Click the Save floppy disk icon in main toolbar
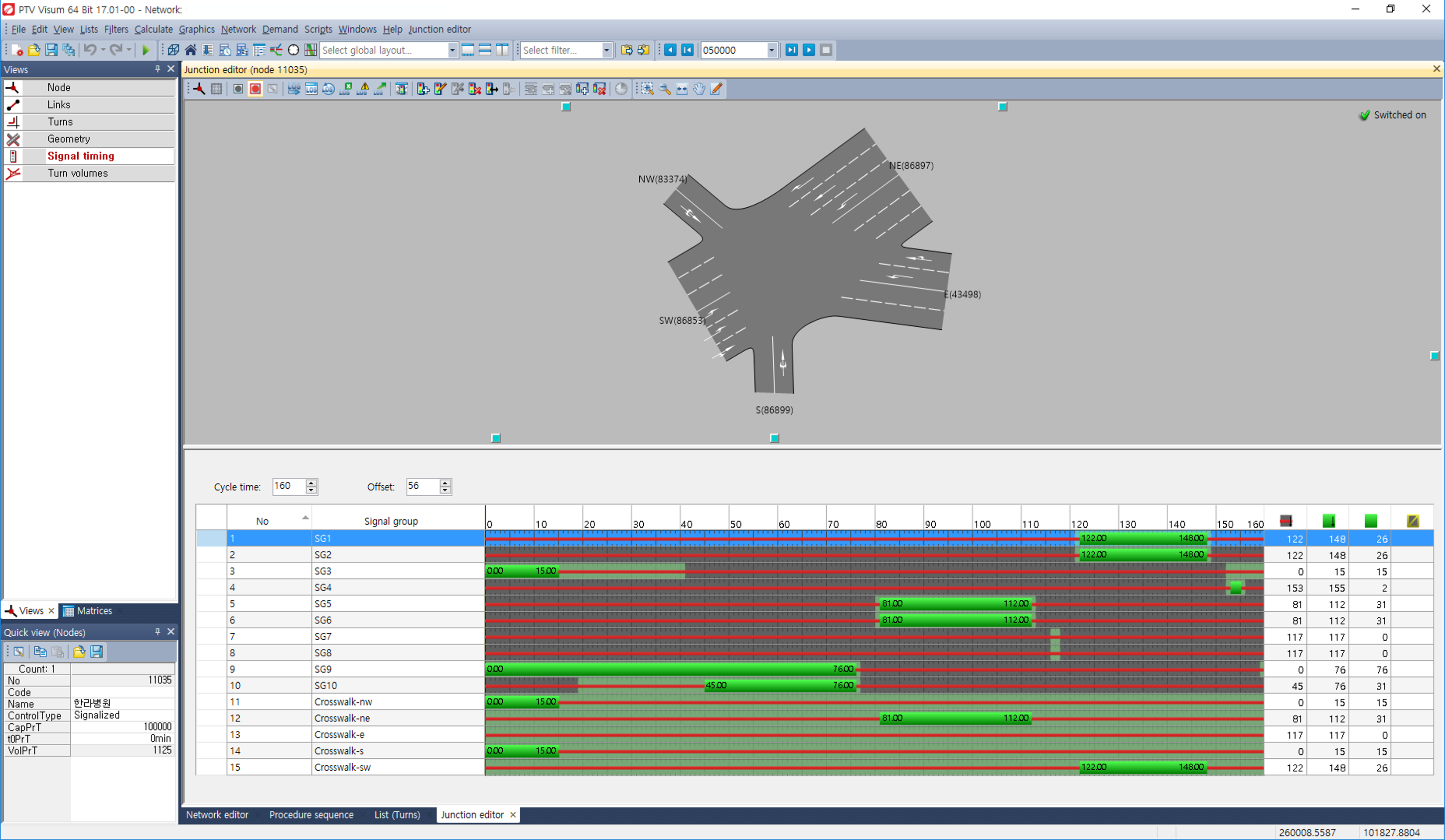Screen dimensions: 1445x840 [52, 50]
